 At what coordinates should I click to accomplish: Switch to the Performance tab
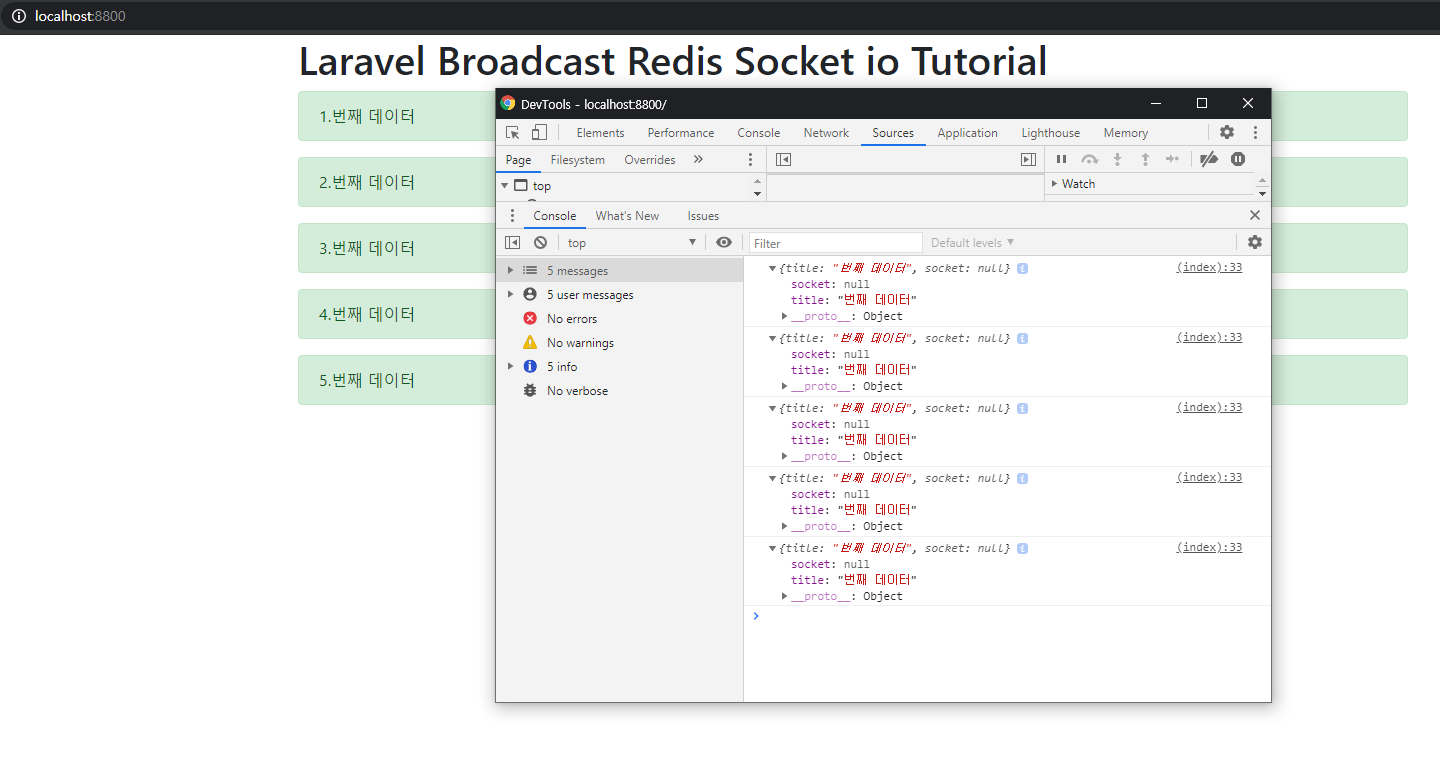click(681, 132)
